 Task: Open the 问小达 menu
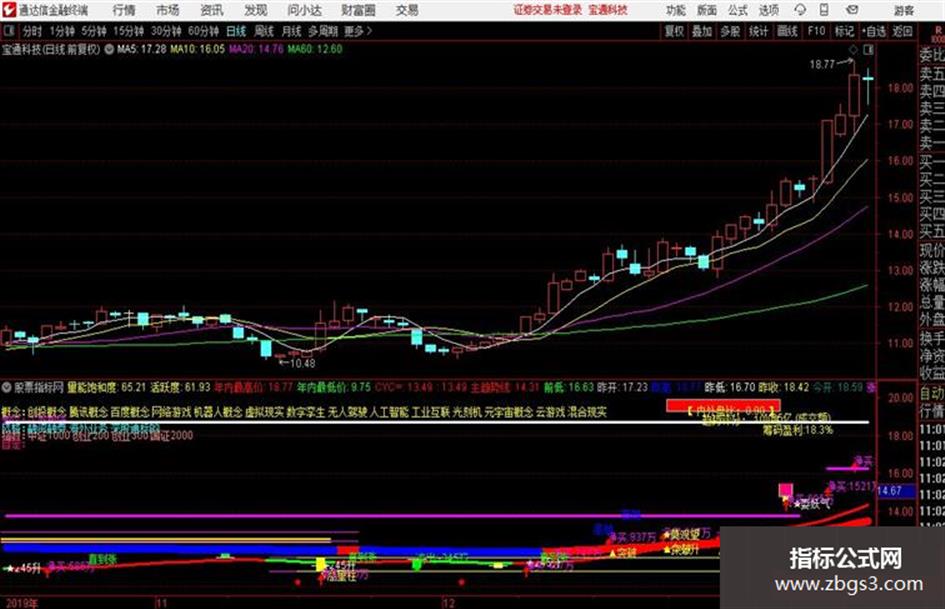(x=304, y=10)
